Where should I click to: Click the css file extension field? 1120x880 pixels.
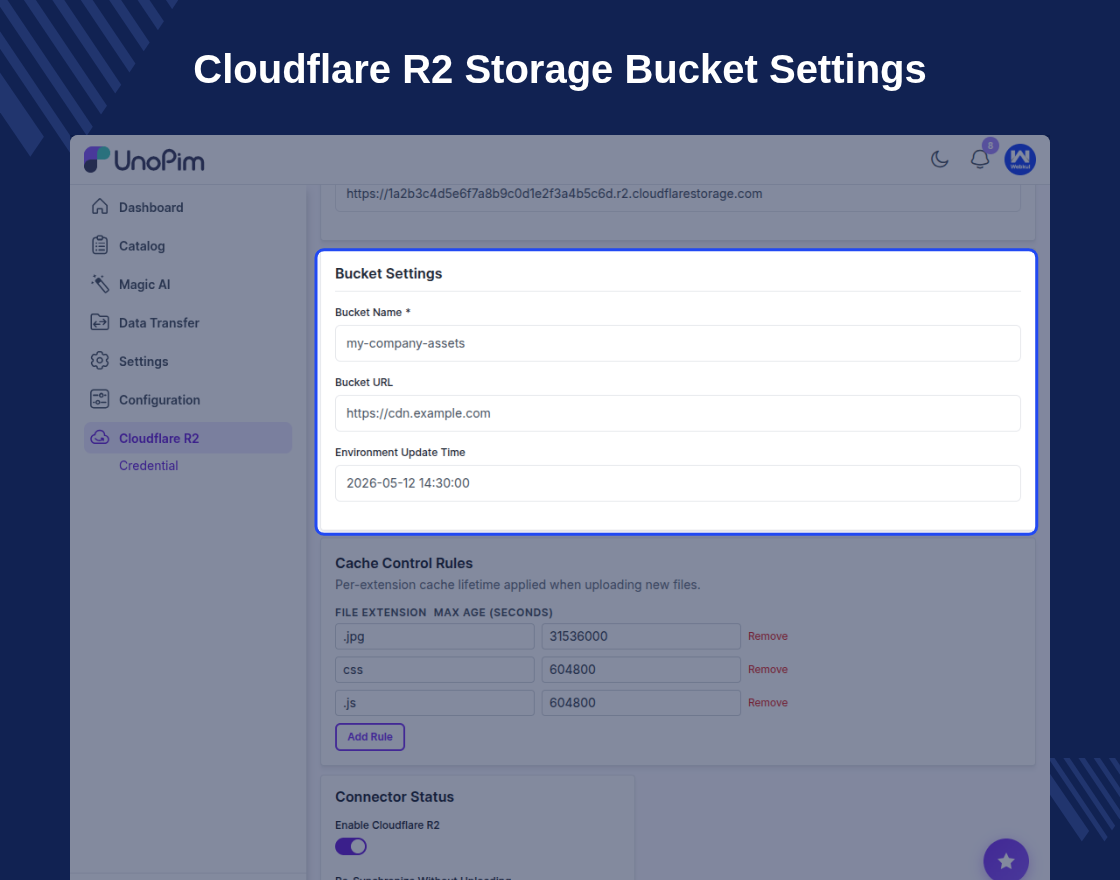[x=435, y=670]
